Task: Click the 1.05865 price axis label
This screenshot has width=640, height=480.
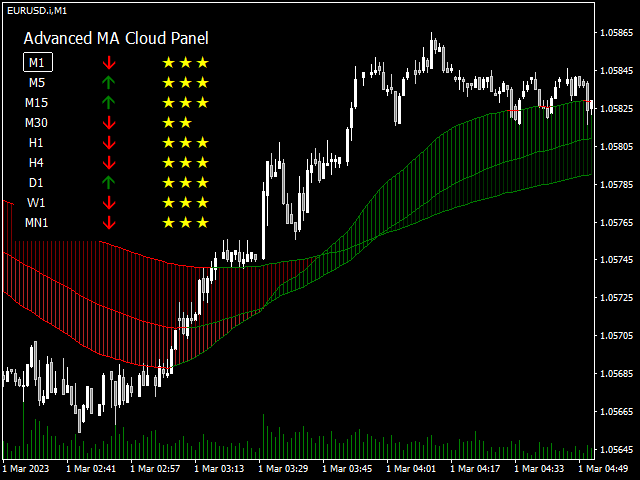Action: 616,33
